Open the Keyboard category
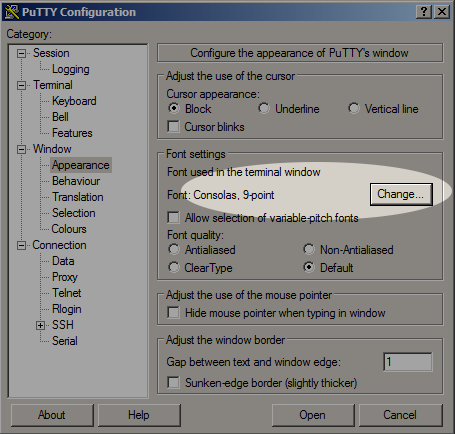This screenshot has height=434, width=455. coord(74,101)
